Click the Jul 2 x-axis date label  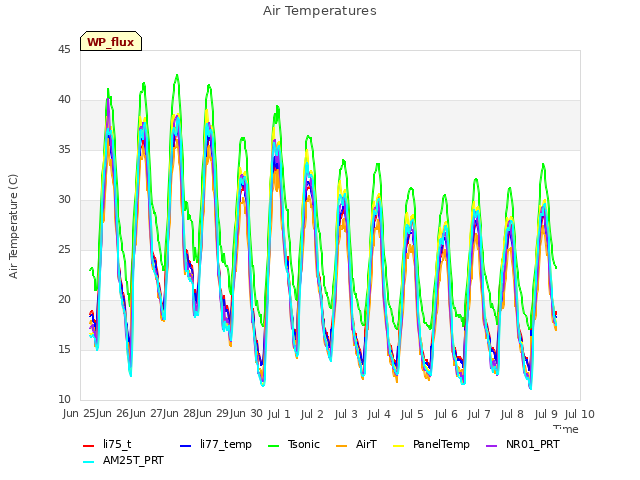point(312,414)
